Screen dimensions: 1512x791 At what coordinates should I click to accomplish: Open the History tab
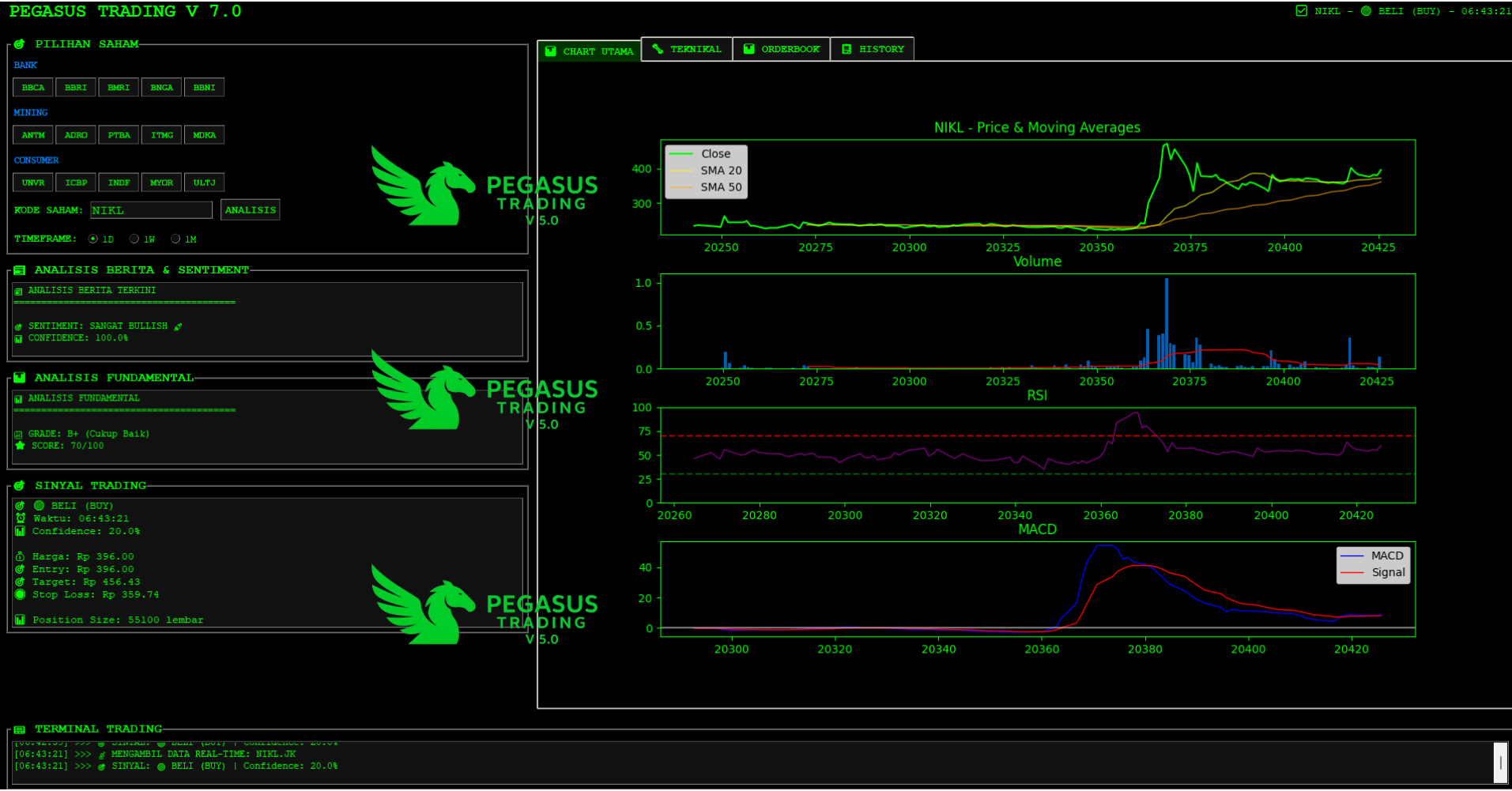(x=872, y=49)
